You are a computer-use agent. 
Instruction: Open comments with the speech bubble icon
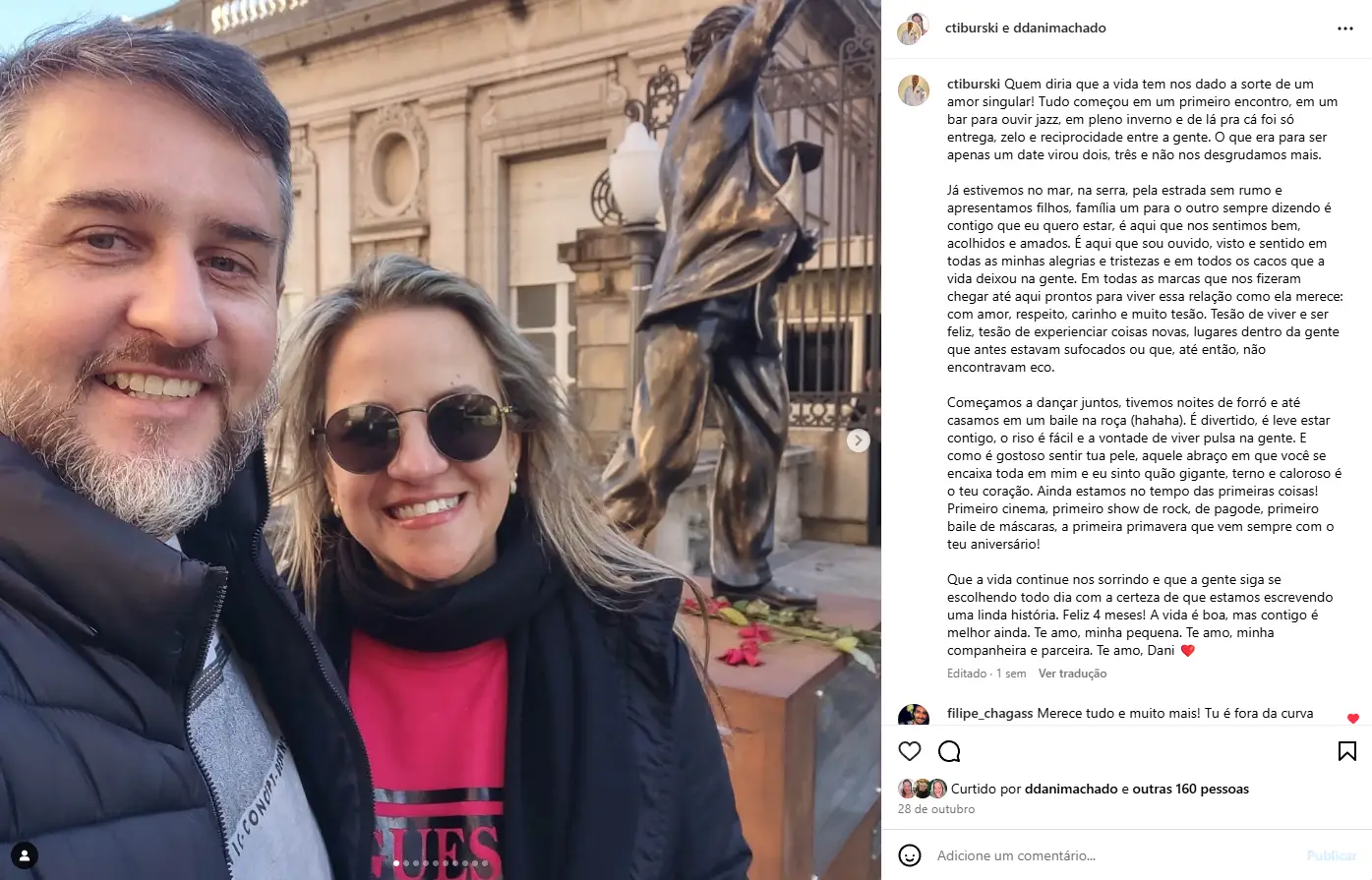coord(949,751)
